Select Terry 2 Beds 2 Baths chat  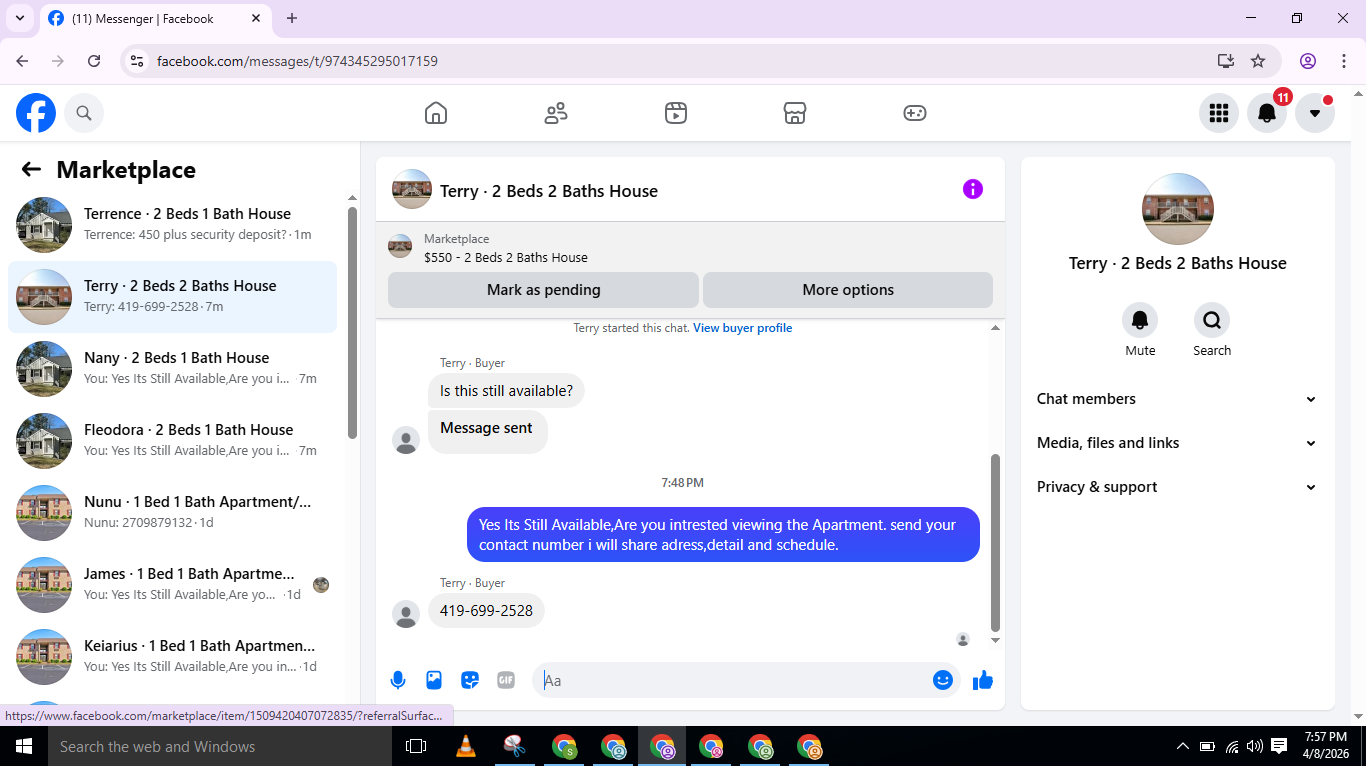pyautogui.click(x=172, y=296)
